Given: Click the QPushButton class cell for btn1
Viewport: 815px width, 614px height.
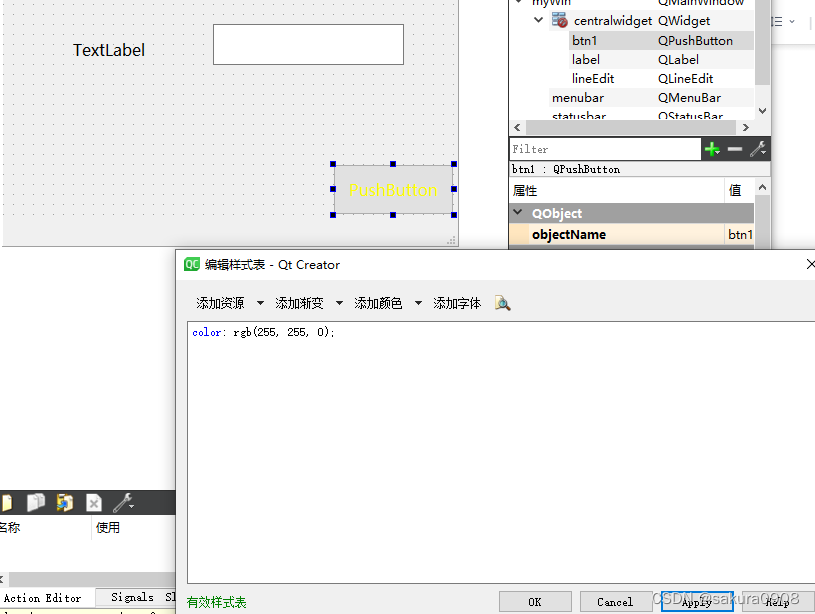Looking at the screenshot, I should [x=695, y=41].
